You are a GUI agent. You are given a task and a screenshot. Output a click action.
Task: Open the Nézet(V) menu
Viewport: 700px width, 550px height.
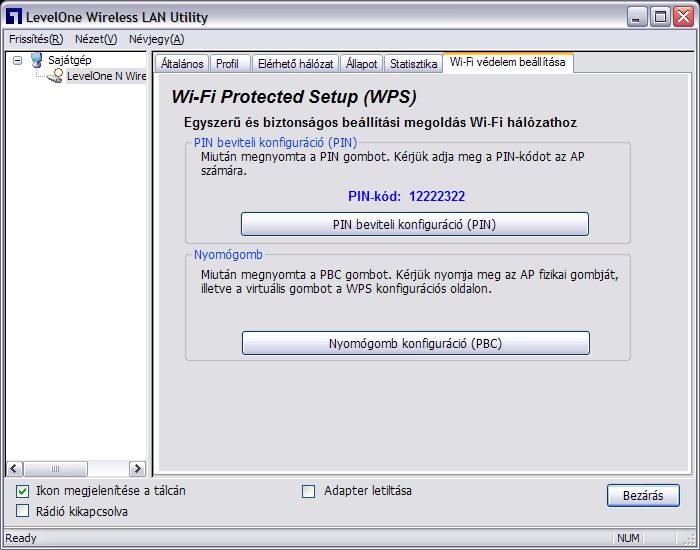(96, 39)
